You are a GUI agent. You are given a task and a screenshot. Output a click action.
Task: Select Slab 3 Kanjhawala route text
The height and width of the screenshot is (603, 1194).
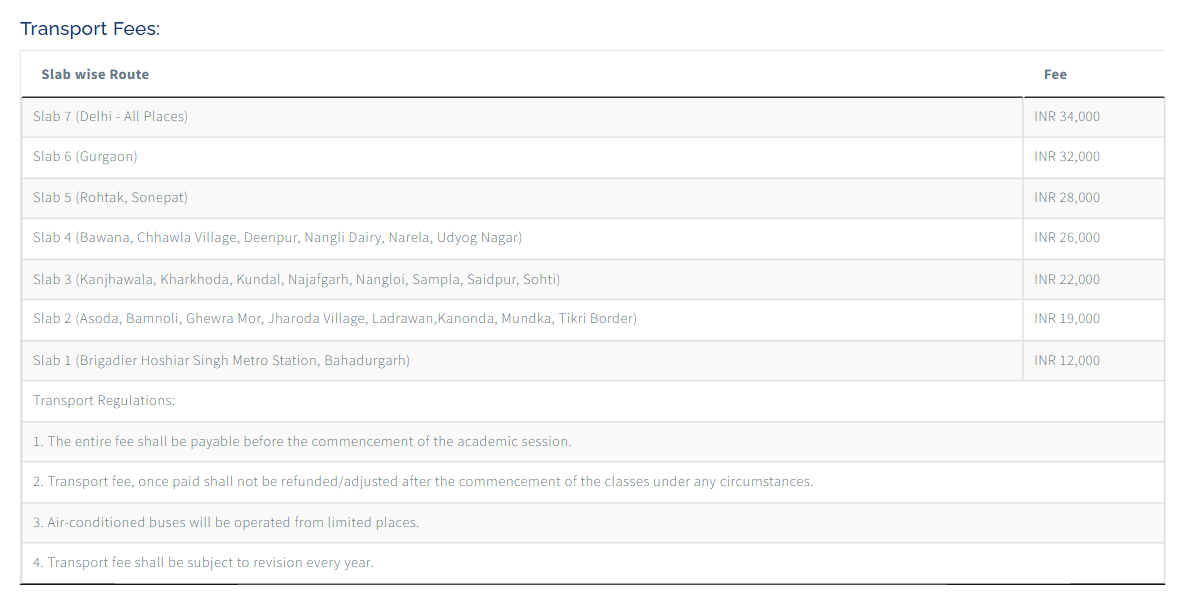(296, 279)
